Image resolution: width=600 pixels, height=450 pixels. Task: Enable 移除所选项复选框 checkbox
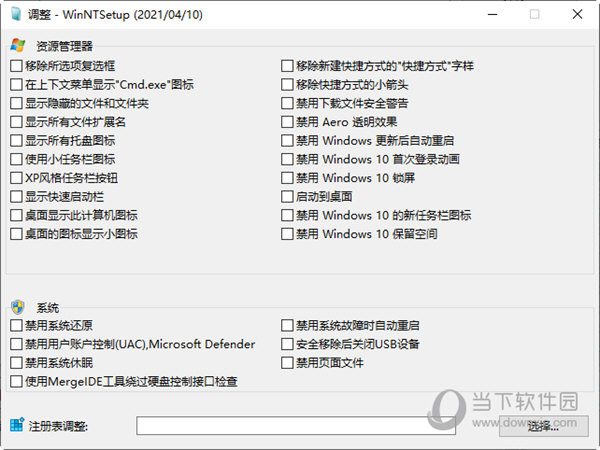[x=16, y=66]
